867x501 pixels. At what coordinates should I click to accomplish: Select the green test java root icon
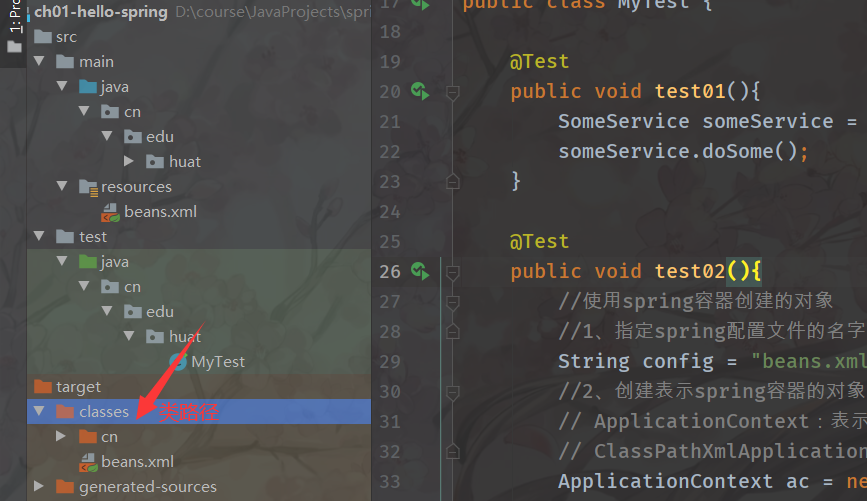(x=88, y=261)
